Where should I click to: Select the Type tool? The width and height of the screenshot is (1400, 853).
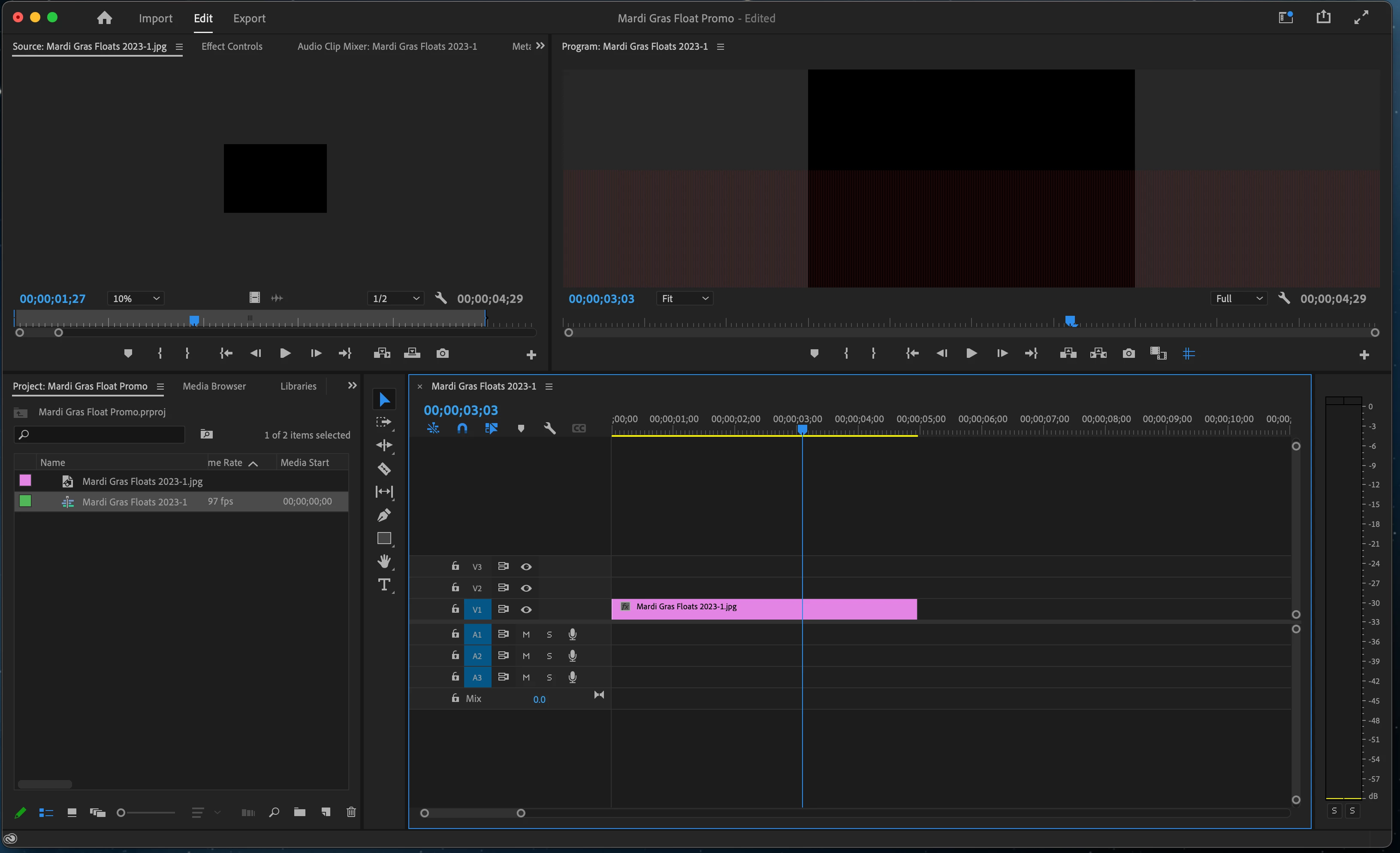[x=384, y=584]
